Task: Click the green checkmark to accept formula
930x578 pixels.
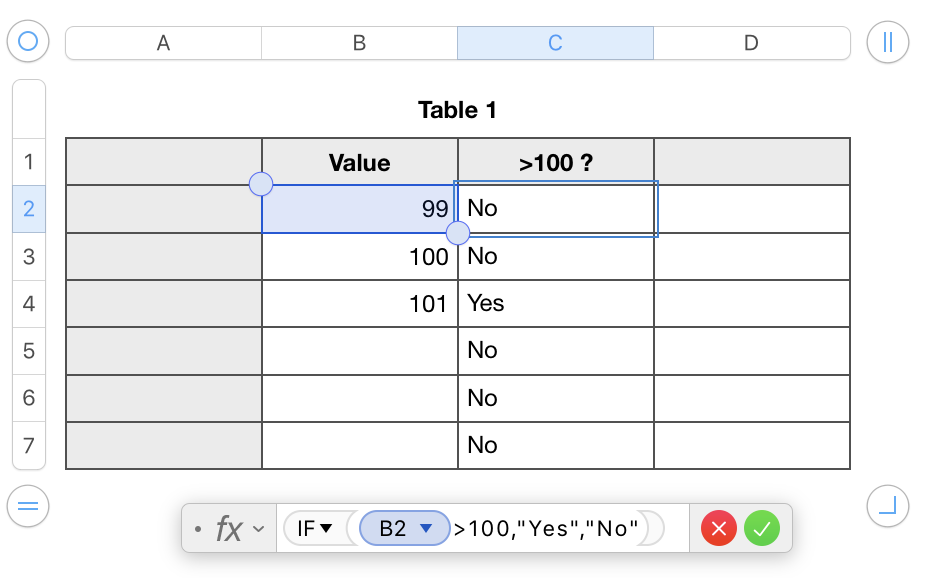Action: click(x=762, y=528)
